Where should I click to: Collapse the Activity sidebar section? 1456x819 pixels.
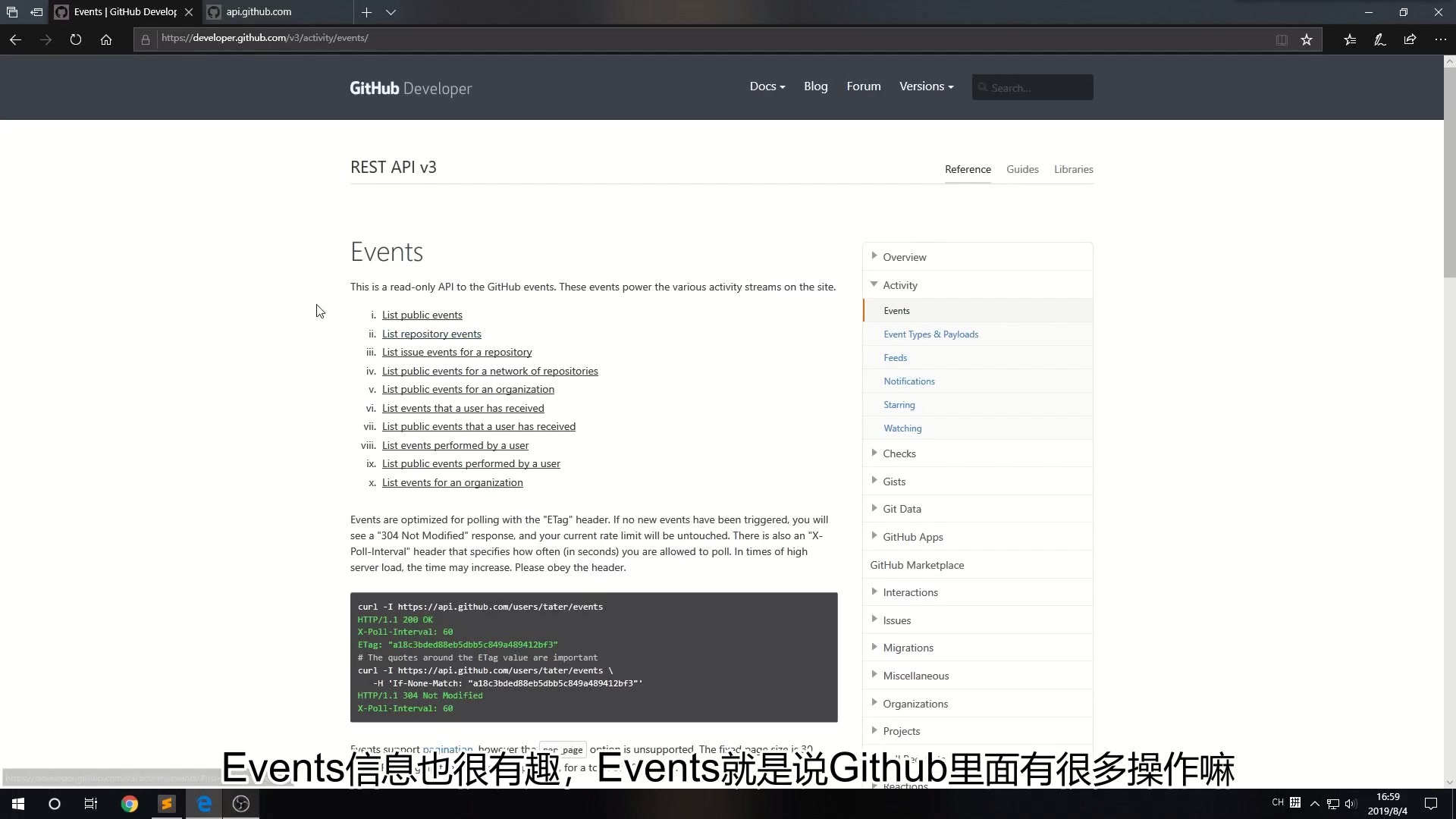[899, 285]
